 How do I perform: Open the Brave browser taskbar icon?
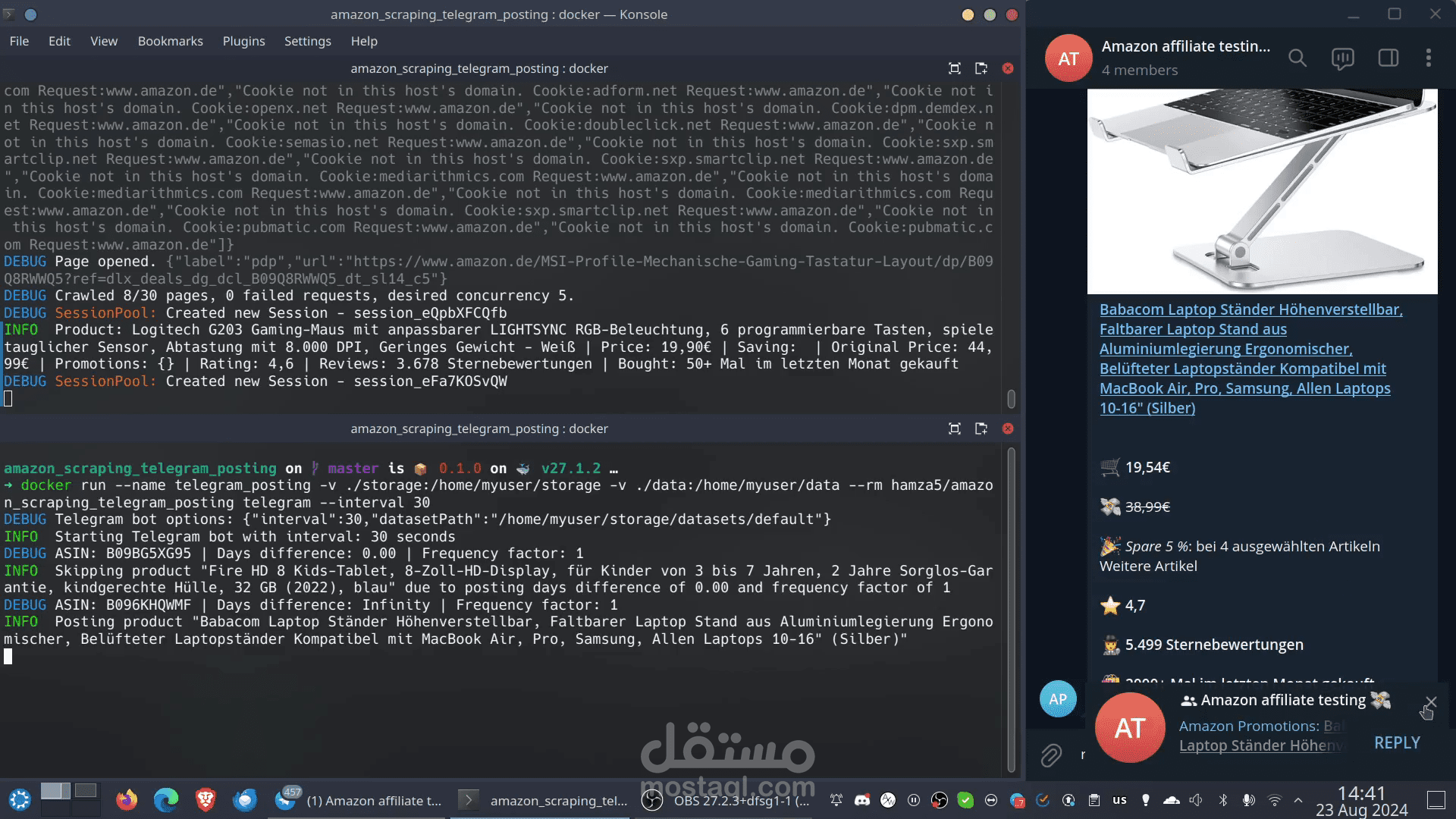[x=206, y=800]
